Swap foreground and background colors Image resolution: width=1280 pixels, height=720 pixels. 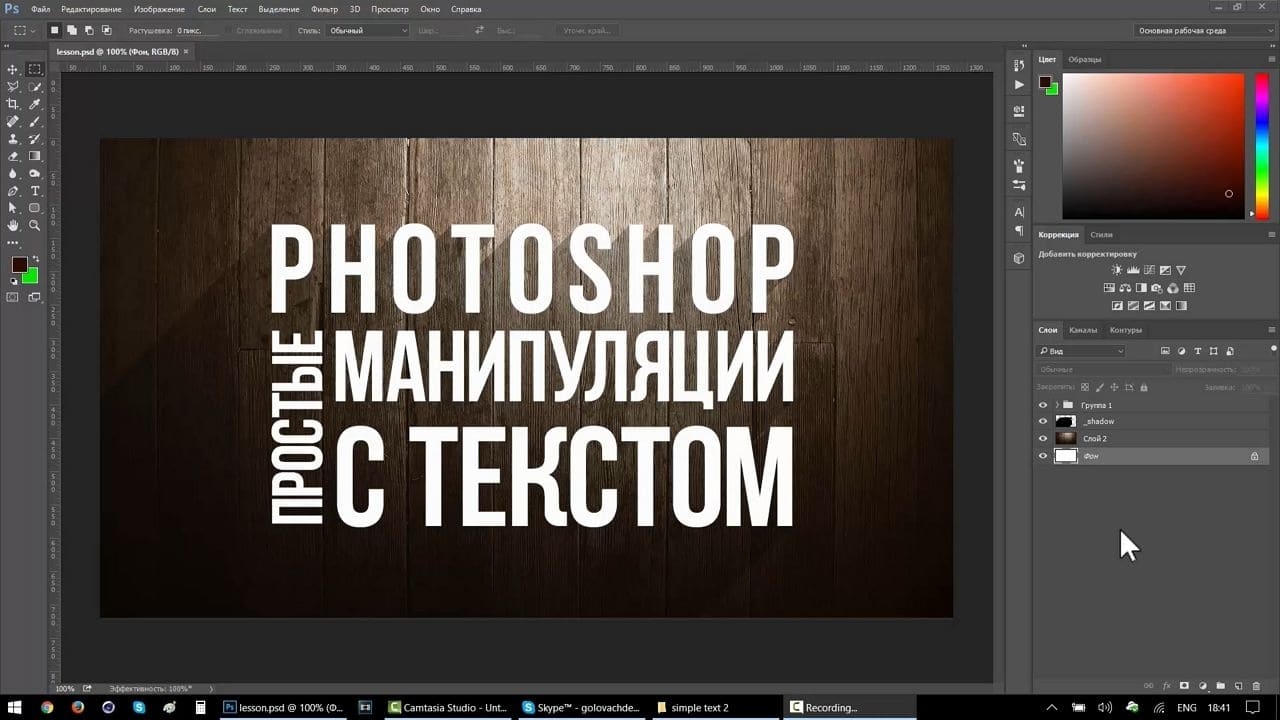tap(34, 258)
